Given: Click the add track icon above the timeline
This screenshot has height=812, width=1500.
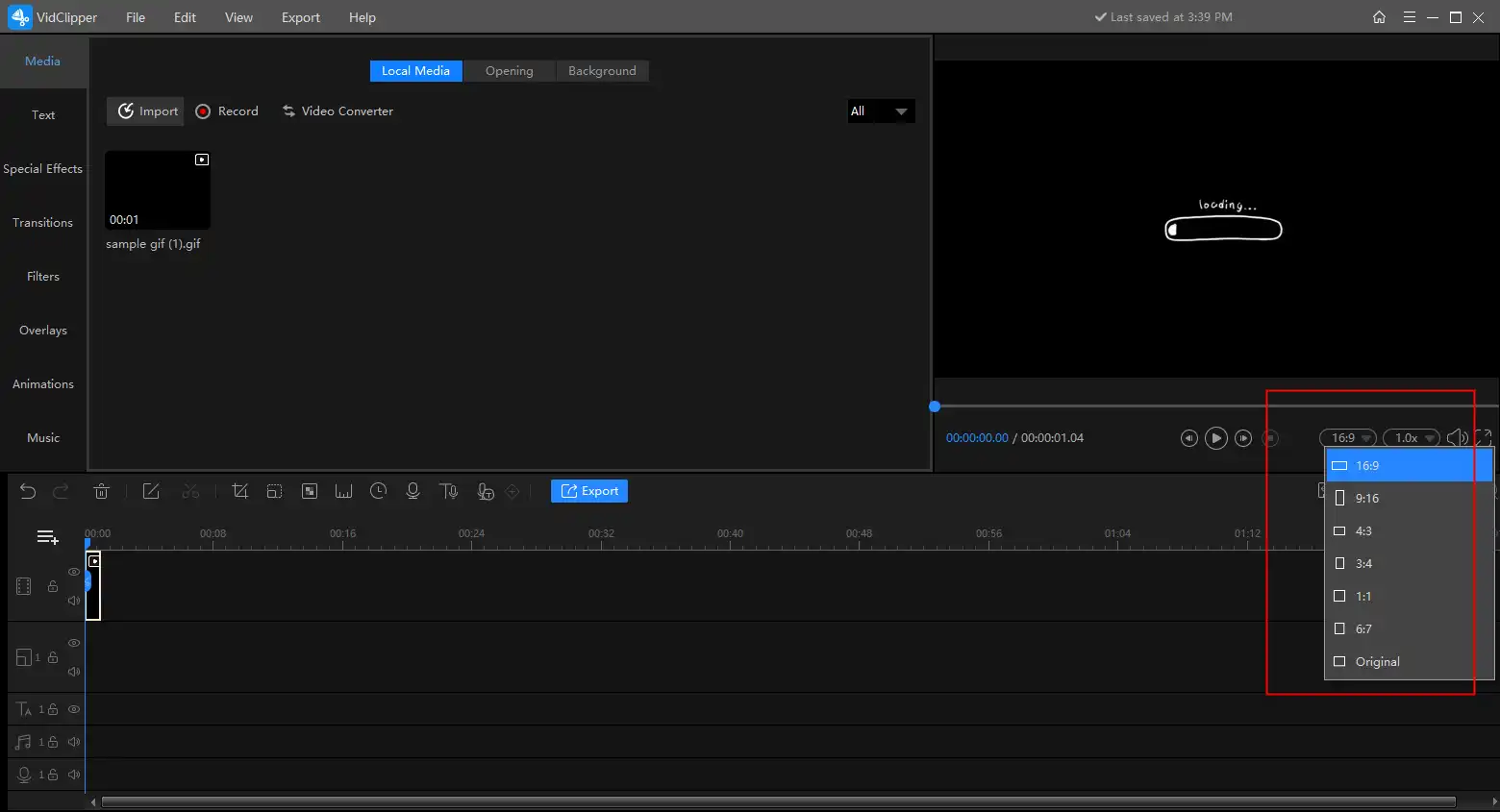Looking at the screenshot, I should pyautogui.click(x=47, y=537).
